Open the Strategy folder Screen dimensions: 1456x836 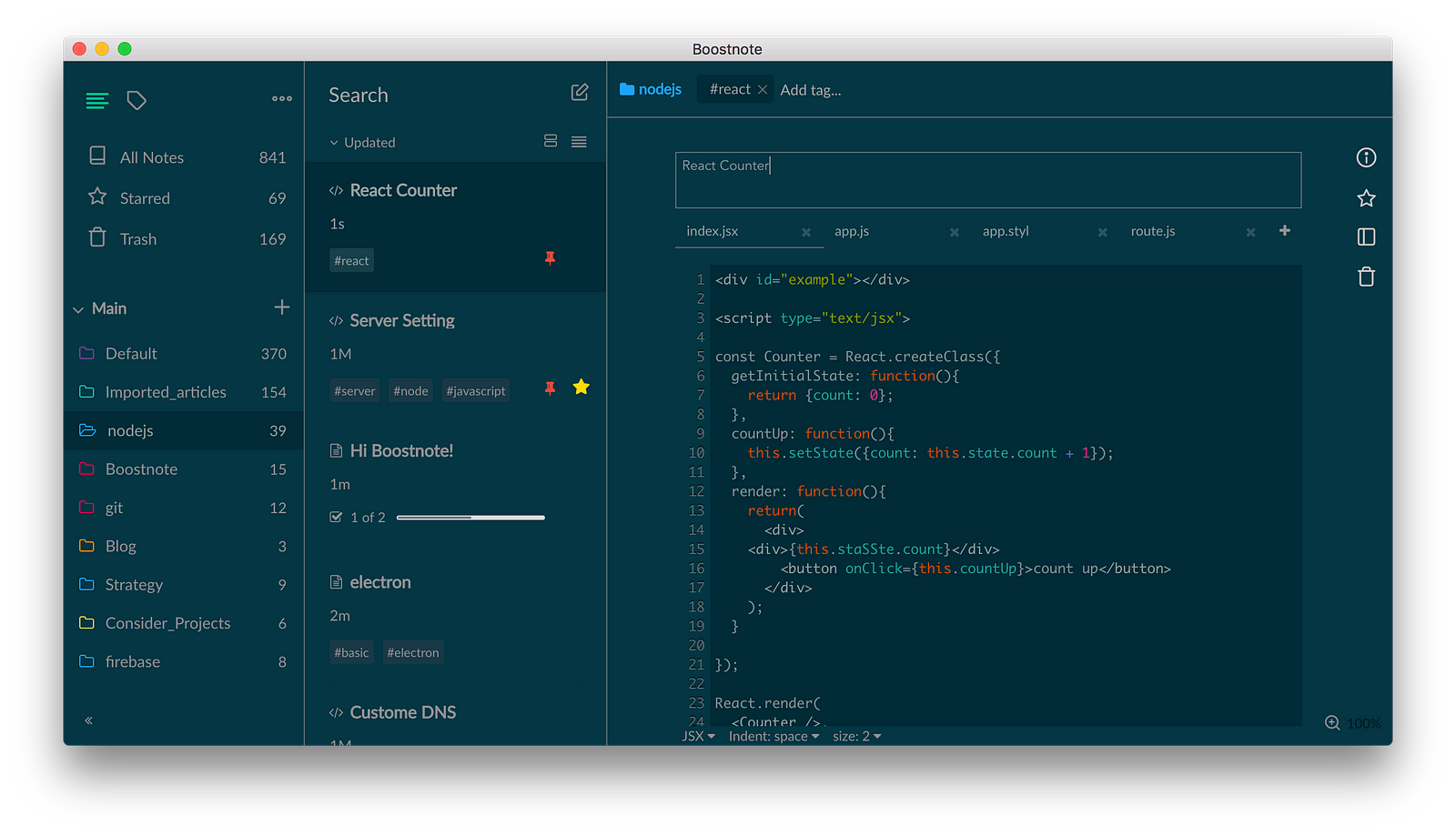183,585
